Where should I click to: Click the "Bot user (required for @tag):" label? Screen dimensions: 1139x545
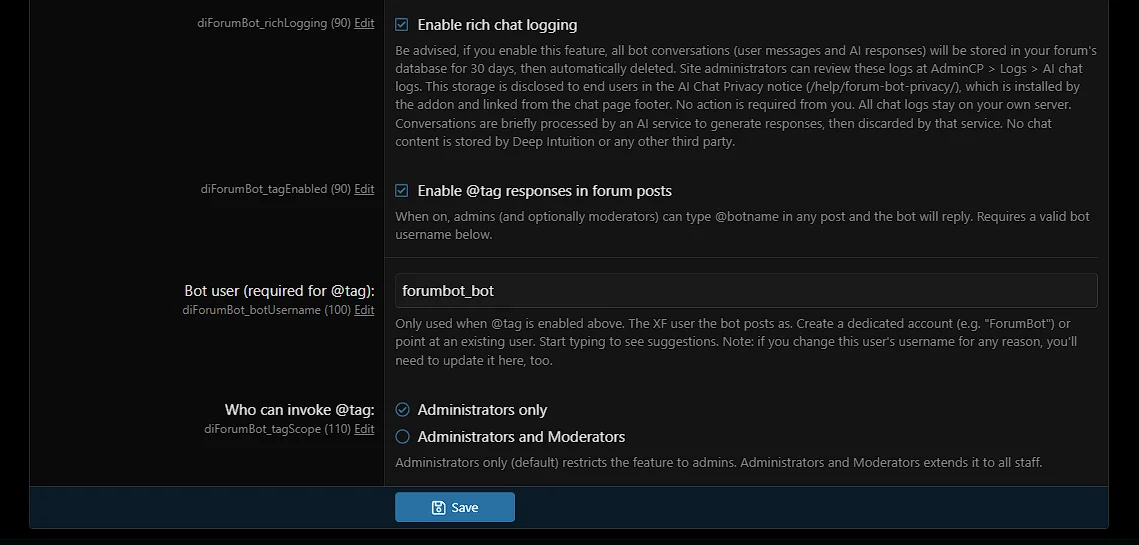click(x=279, y=291)
